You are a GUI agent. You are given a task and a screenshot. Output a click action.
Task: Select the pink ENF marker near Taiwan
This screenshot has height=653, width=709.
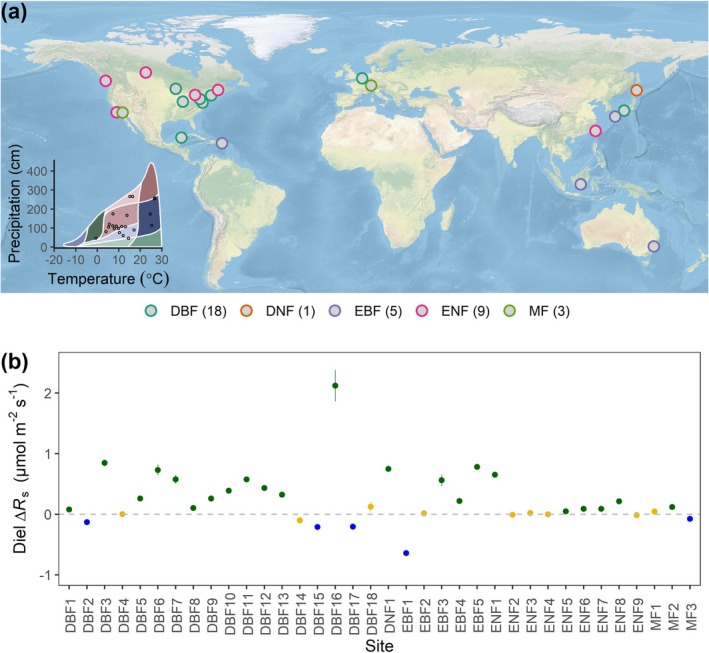(596, 131)
